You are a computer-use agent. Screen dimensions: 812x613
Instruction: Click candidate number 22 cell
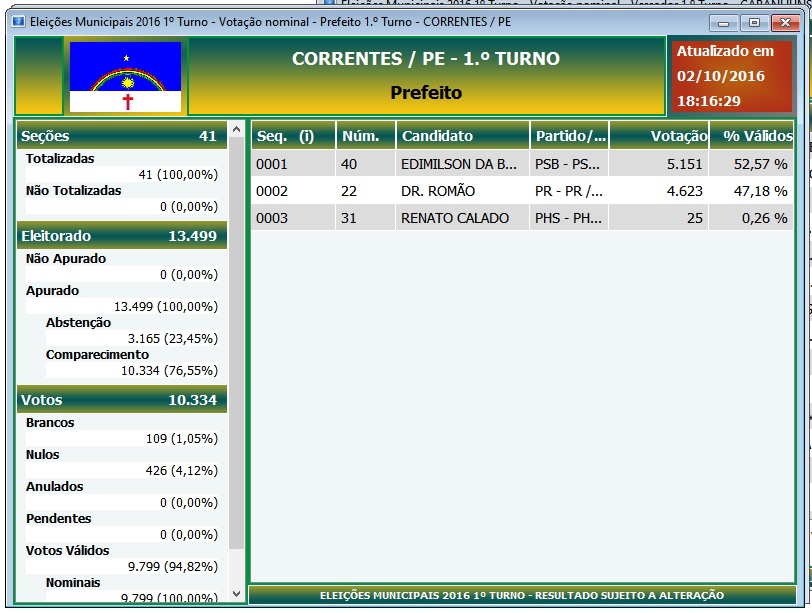point(366,191)
